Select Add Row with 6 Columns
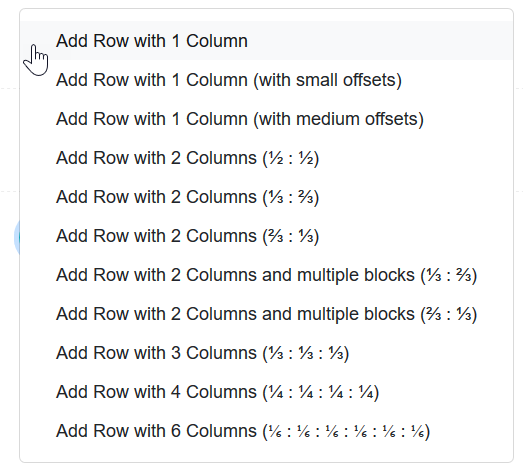The width and height of the screenshot is (523, 474). (266, 431)
